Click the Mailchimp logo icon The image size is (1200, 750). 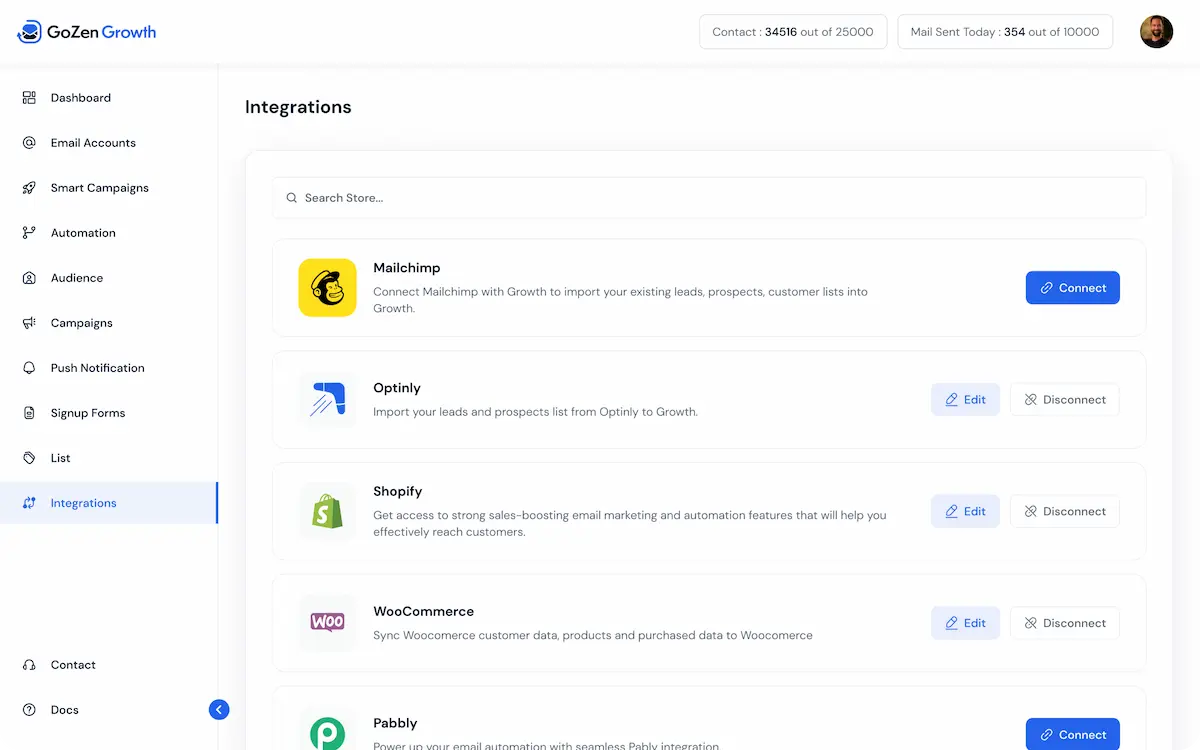(327, 287)
